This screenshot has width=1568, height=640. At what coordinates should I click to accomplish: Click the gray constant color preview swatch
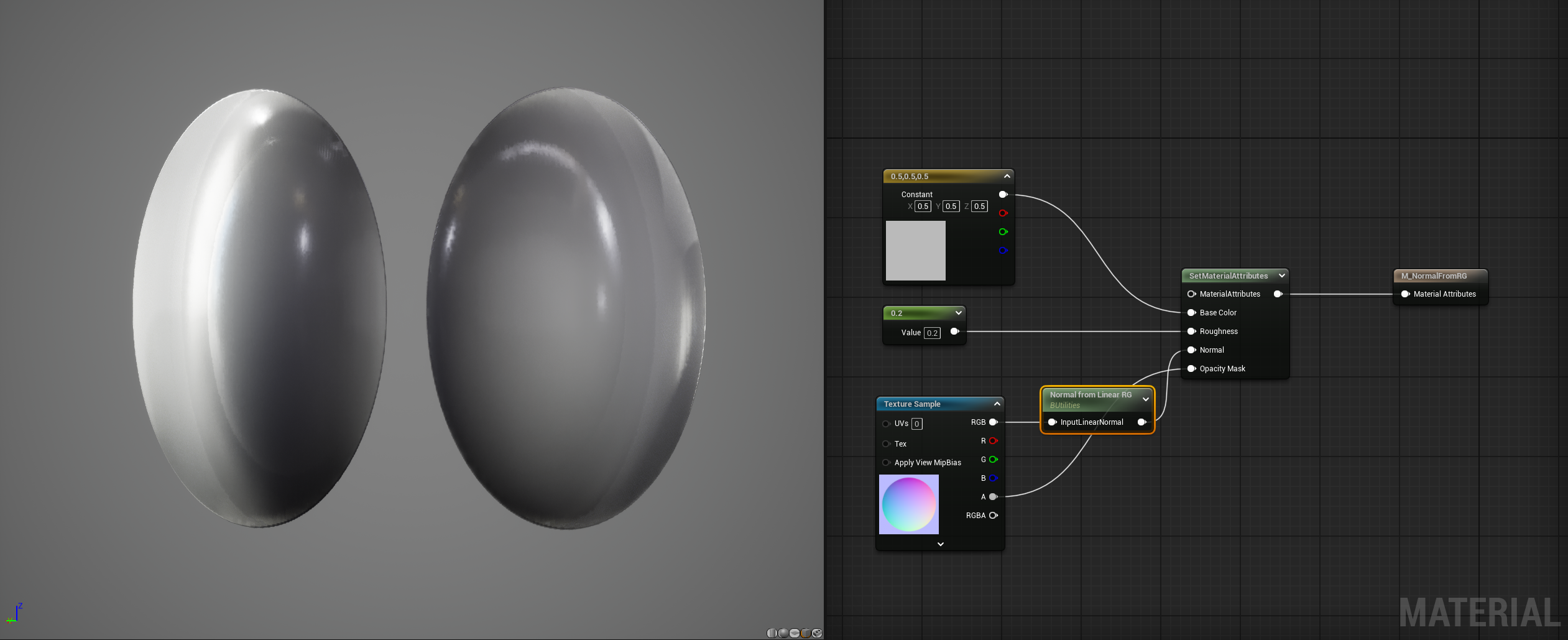915,251
